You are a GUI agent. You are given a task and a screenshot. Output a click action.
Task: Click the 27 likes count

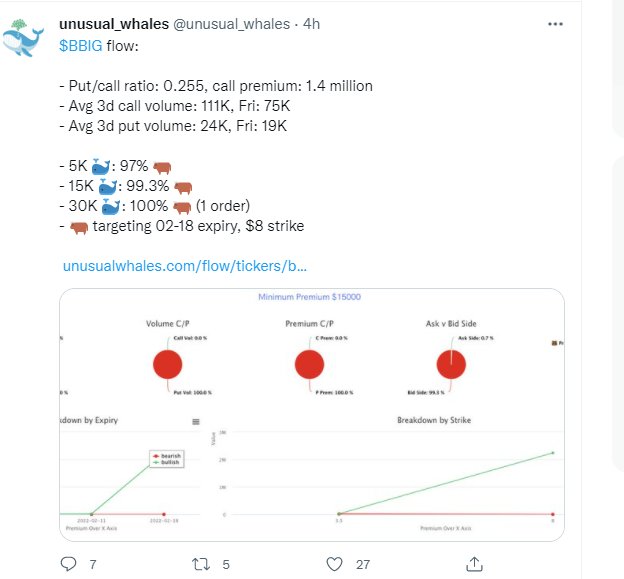tap(363, 565)
